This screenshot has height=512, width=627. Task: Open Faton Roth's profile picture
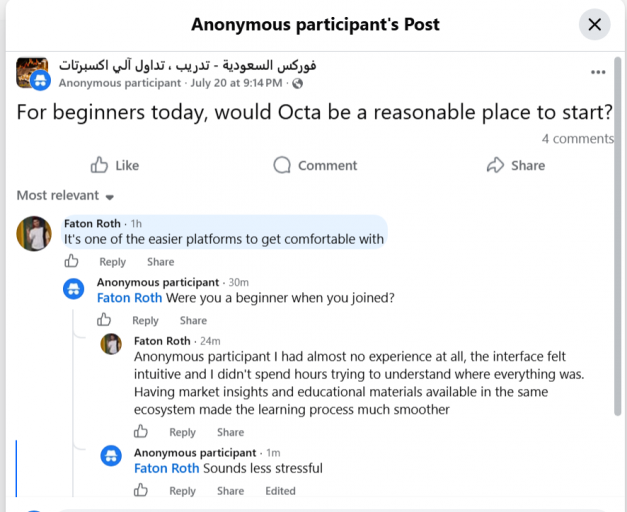point(34,234)
